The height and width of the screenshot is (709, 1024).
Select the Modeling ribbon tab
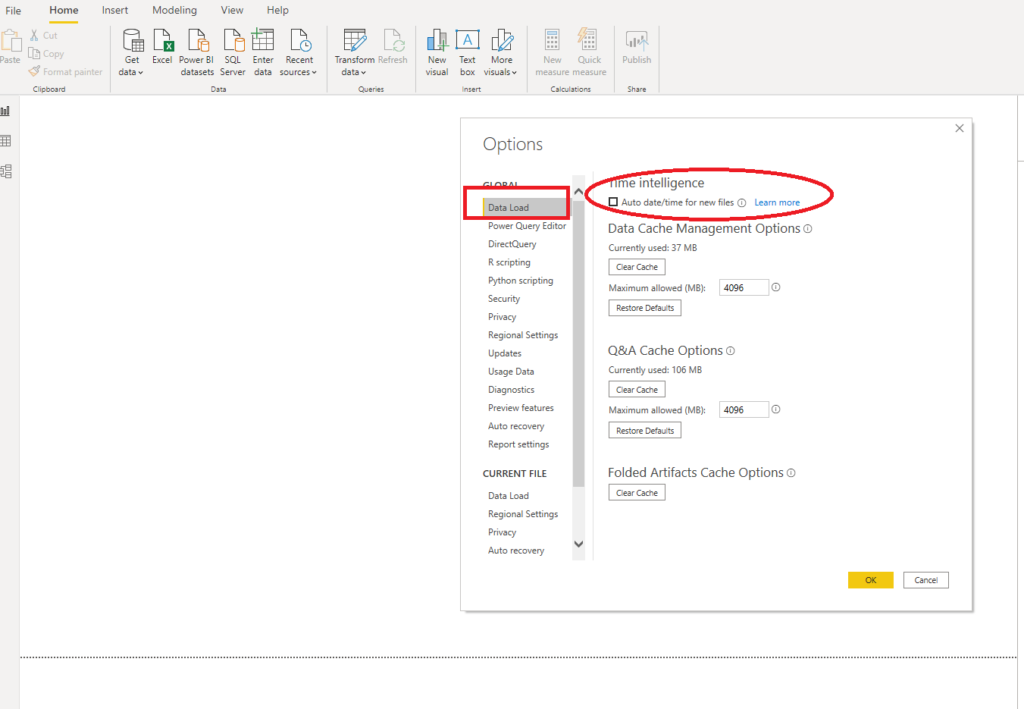coord(174,10)
